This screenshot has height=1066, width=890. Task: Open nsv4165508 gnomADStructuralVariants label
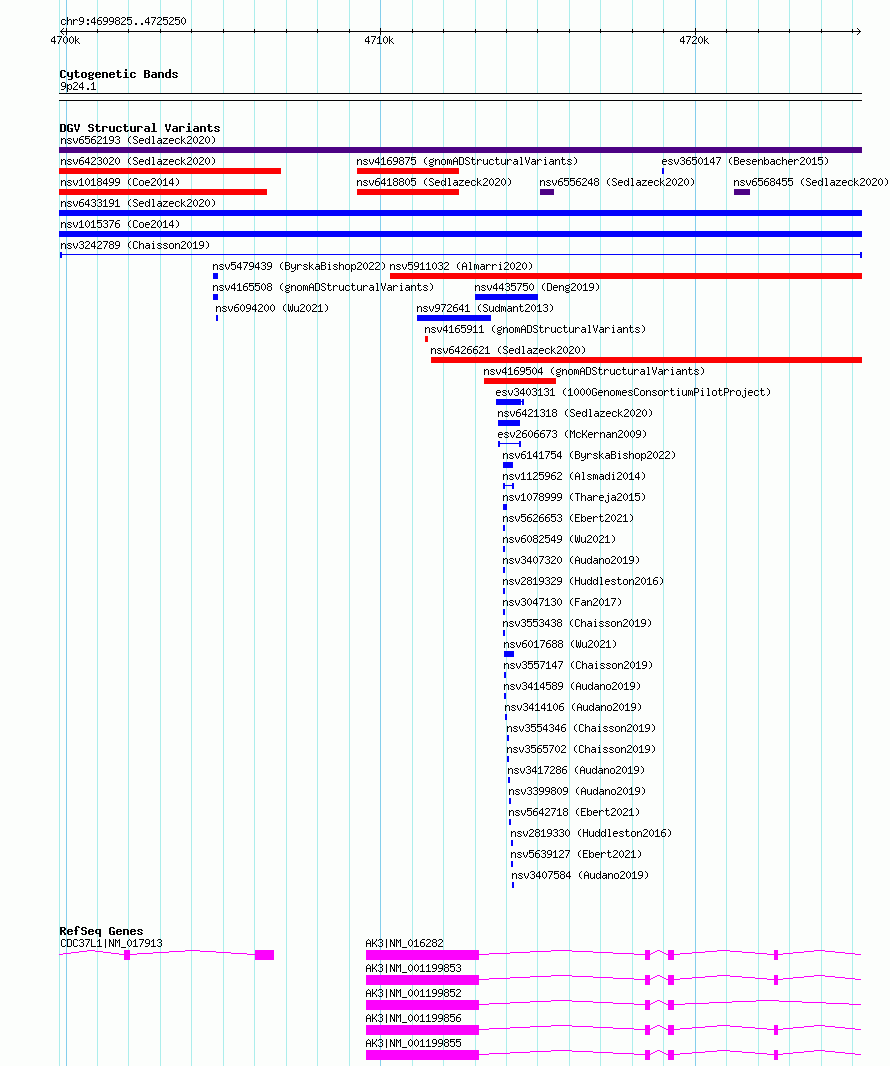(323, 288)
